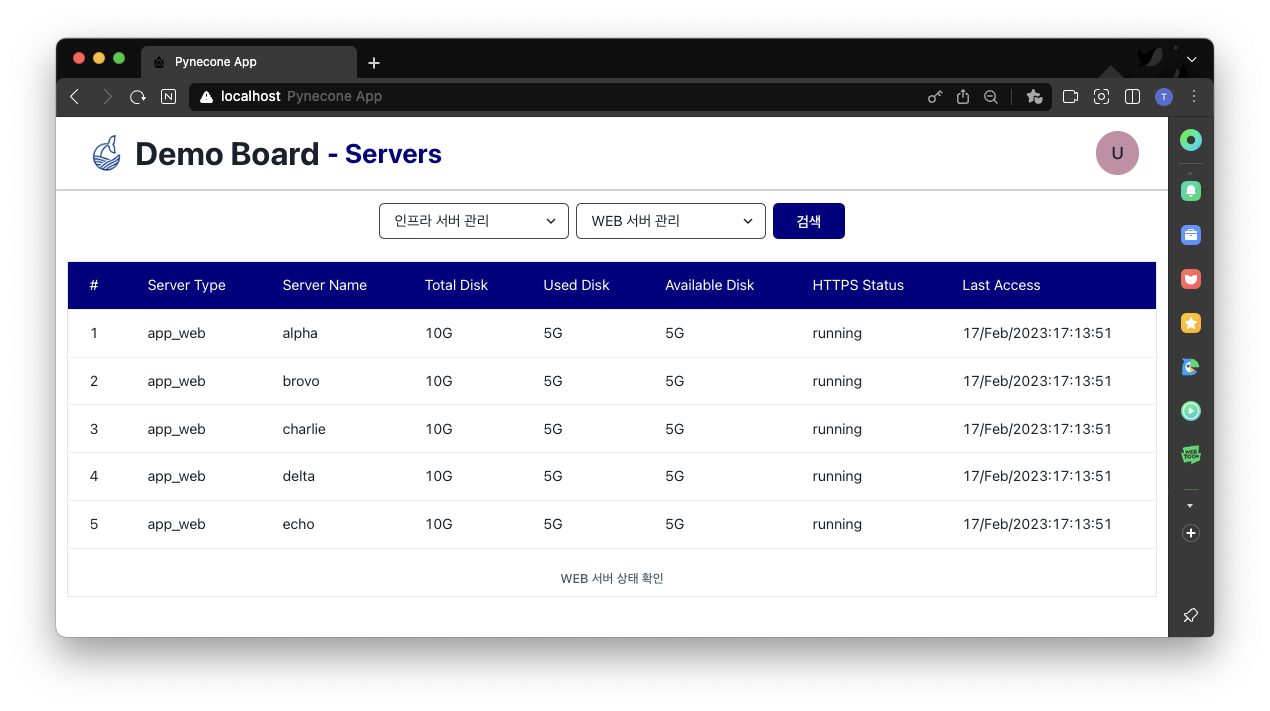This screenshot has width=1270, height=711.
Task: Open the WEB 서버 관리 dropdown
Action: [671, 221]
